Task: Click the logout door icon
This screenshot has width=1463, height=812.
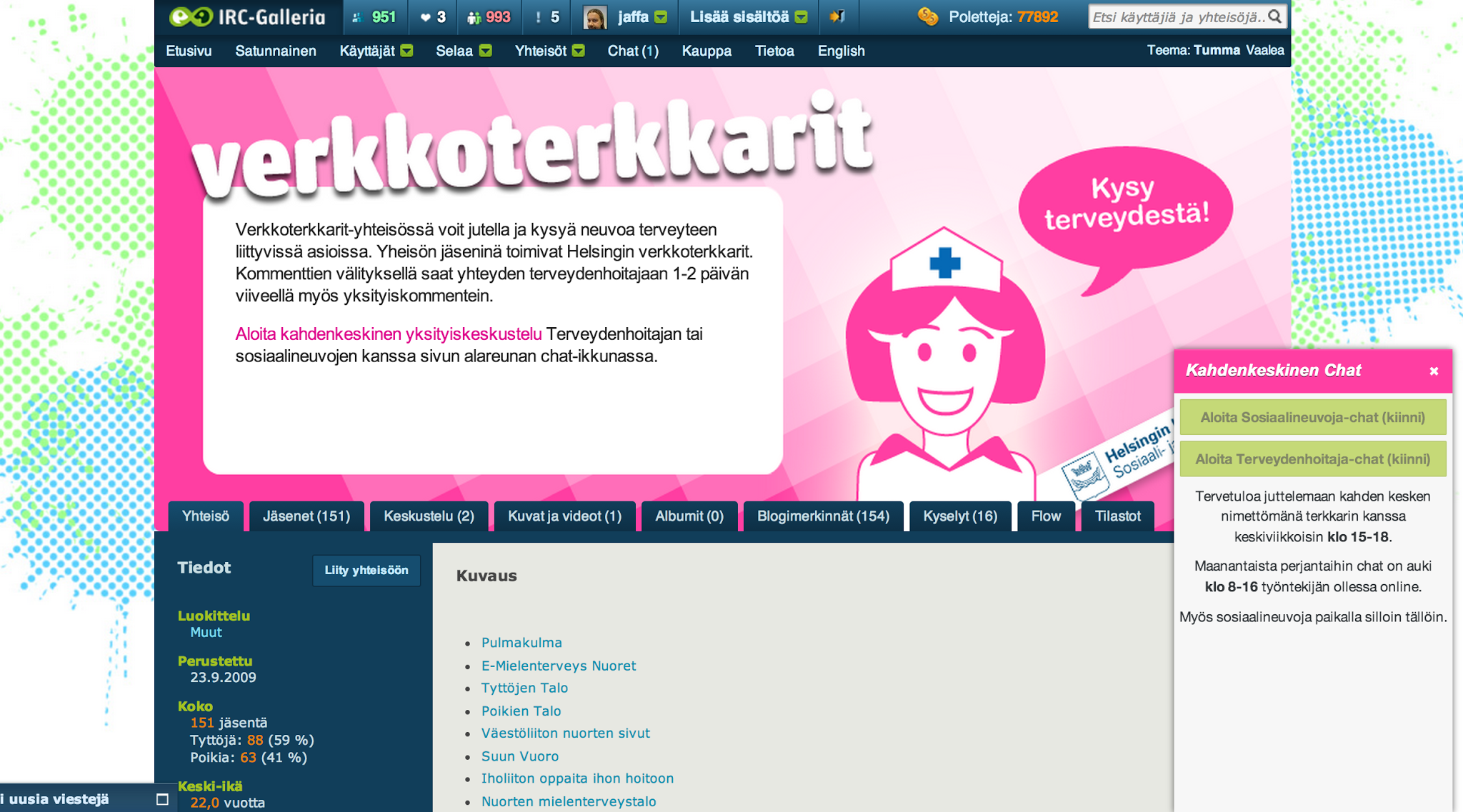Action: click(837, 16)
